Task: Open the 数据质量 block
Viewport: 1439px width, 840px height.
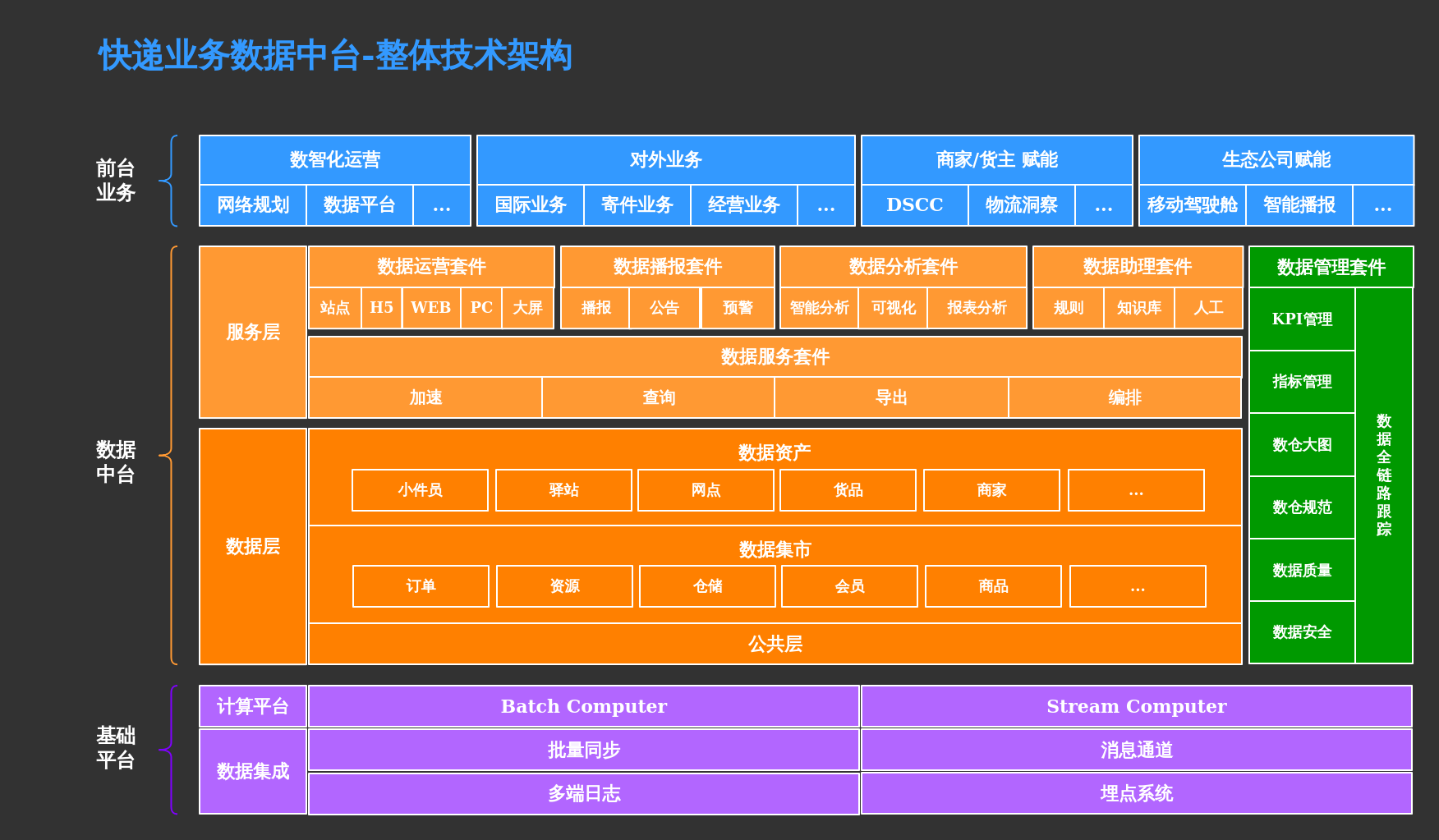Action: coord(1302,569)
